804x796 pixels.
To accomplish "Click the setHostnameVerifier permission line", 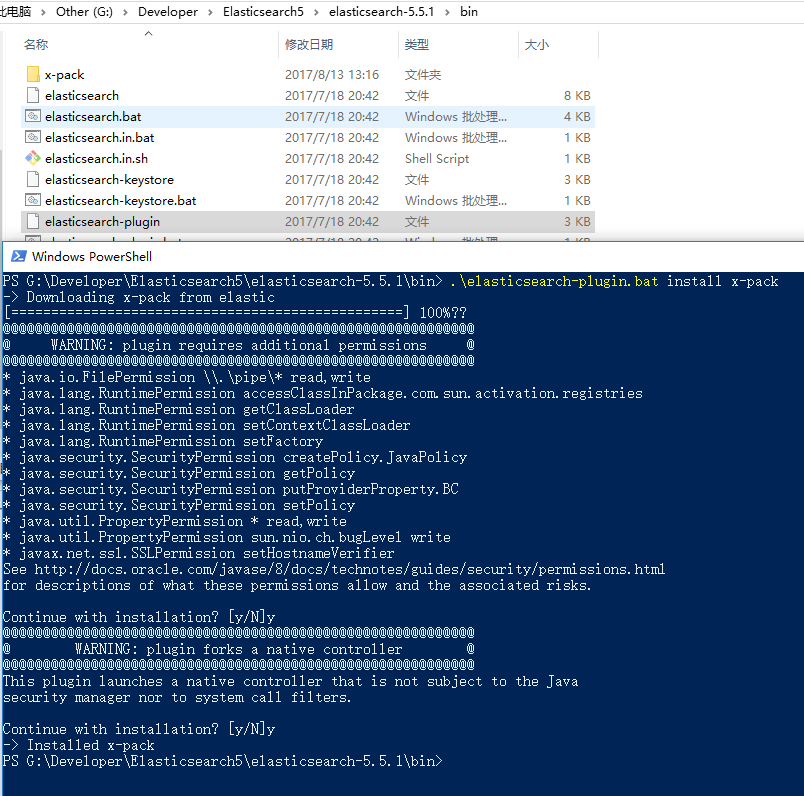I will [199, 553].
